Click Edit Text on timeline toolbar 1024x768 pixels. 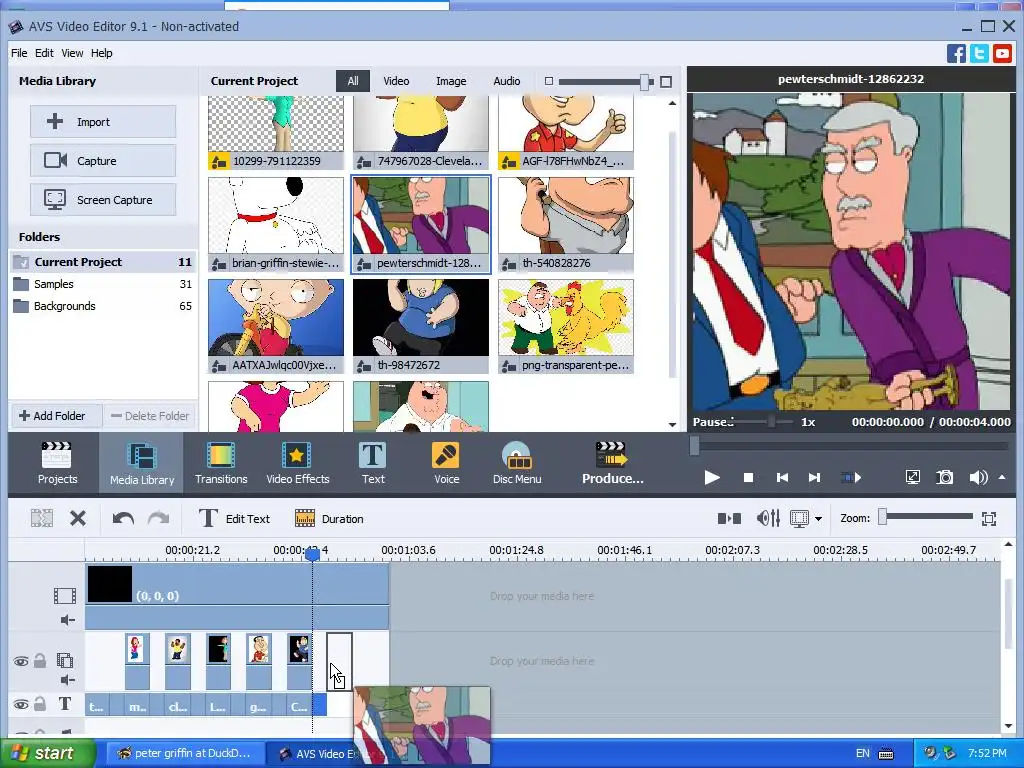(234, 519)
